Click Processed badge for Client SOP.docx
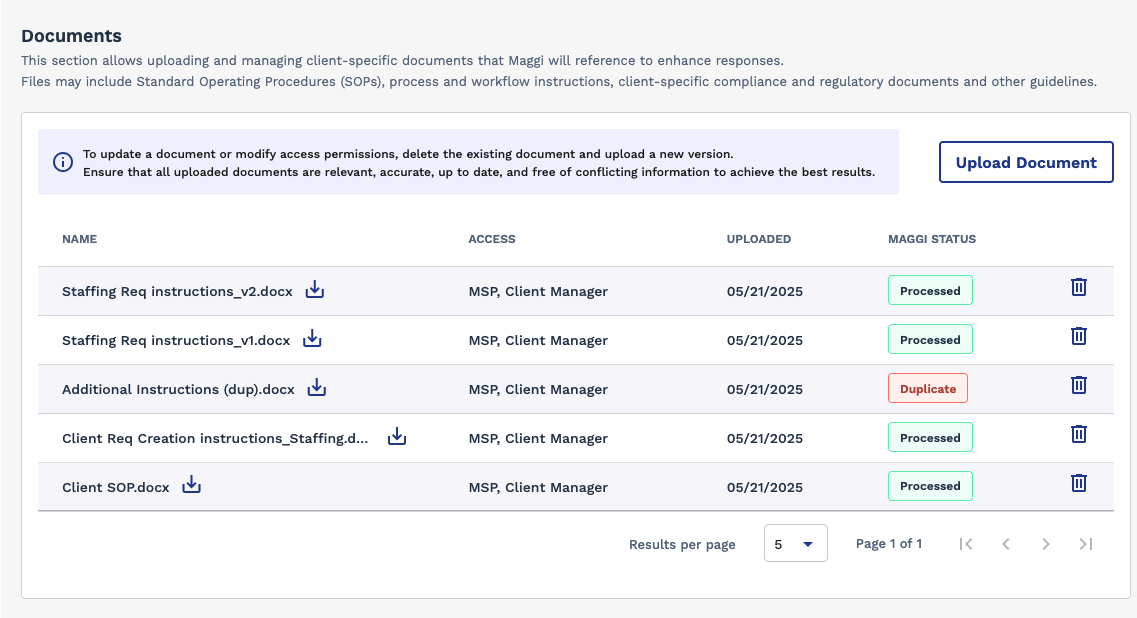 point(930,486)
